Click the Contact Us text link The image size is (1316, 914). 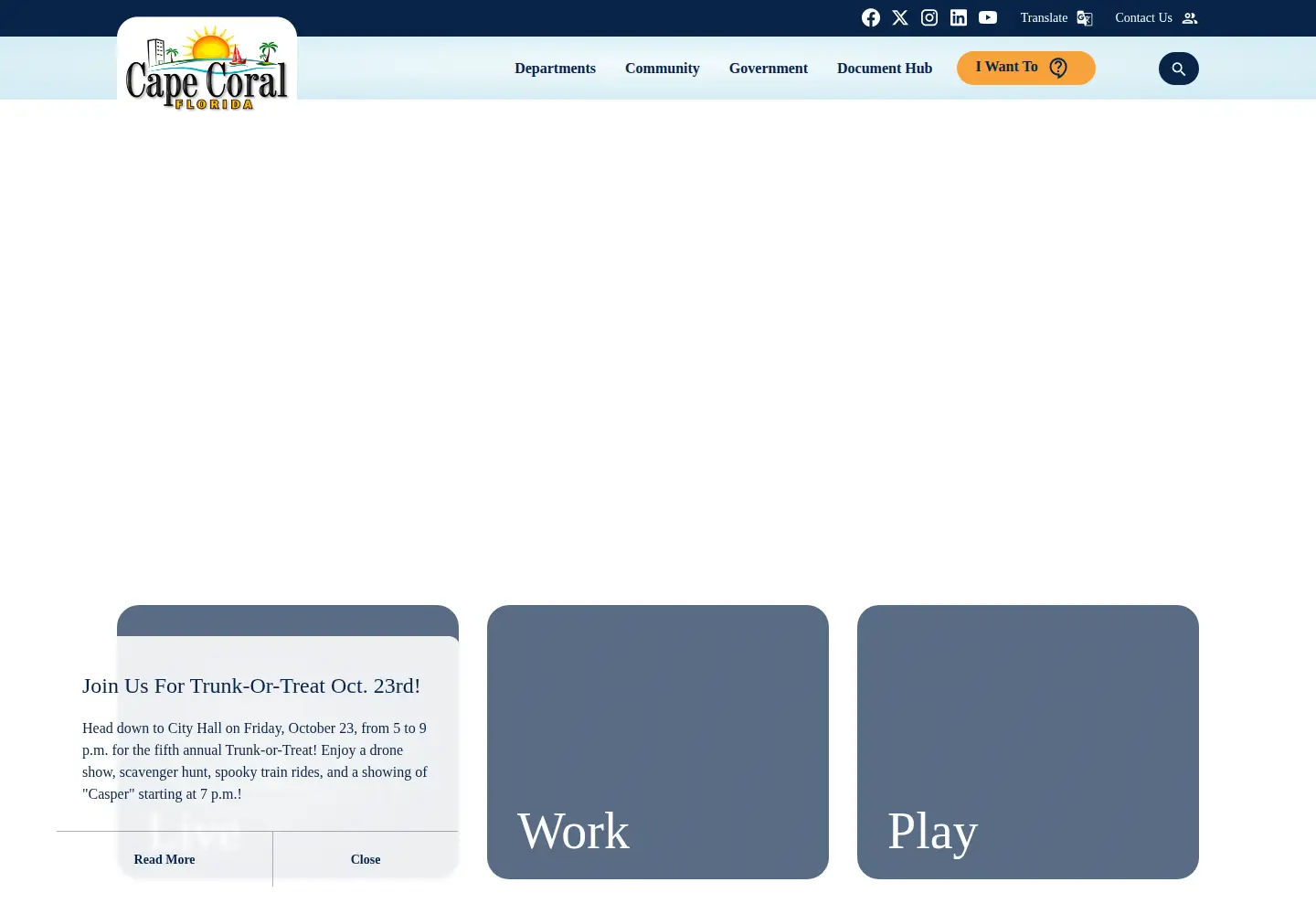tap(1143, 18)
